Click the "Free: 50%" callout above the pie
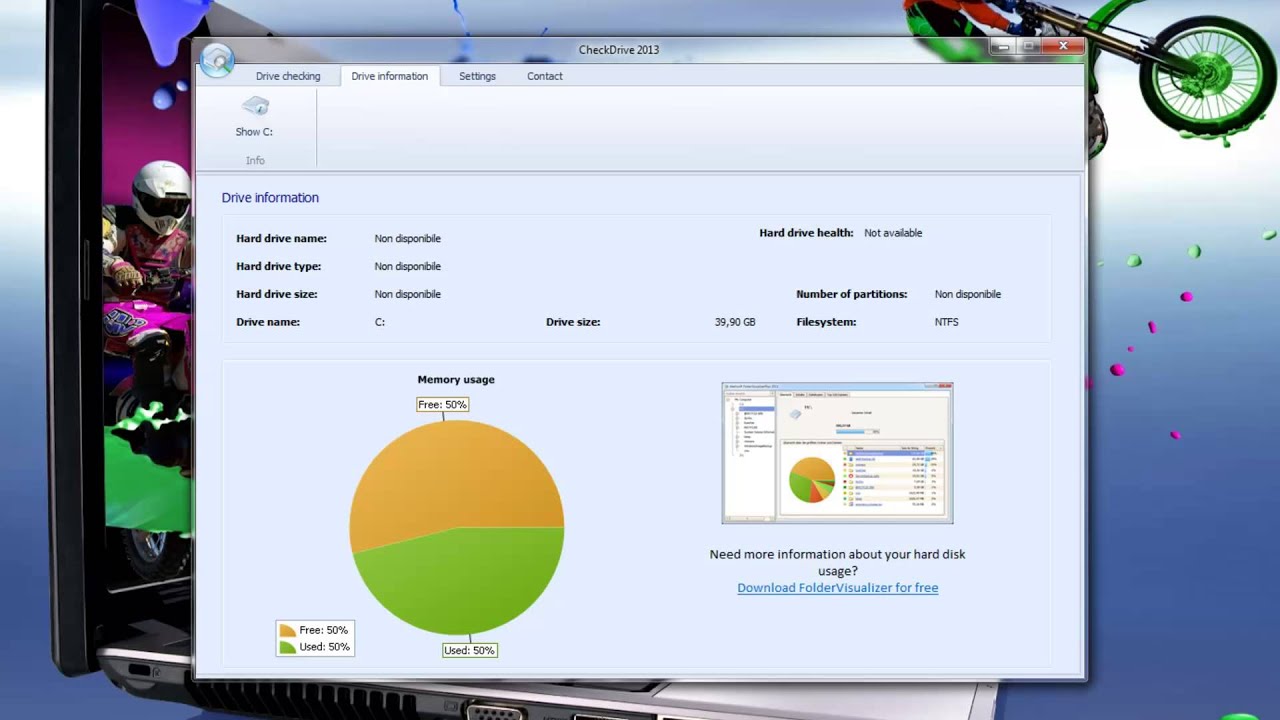 (x=442, y=405)
